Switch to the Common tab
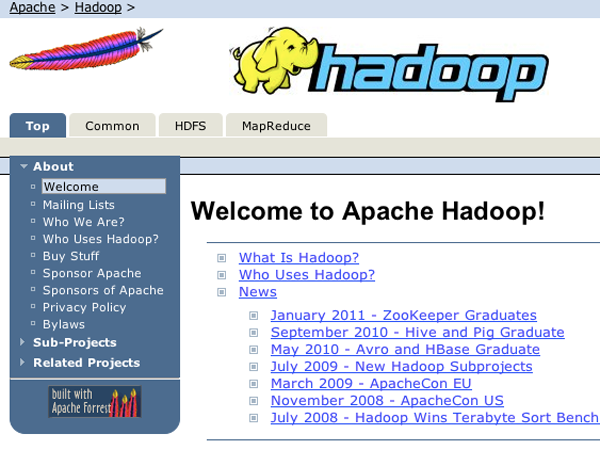The image size is (600, 450). coord(112,126)
